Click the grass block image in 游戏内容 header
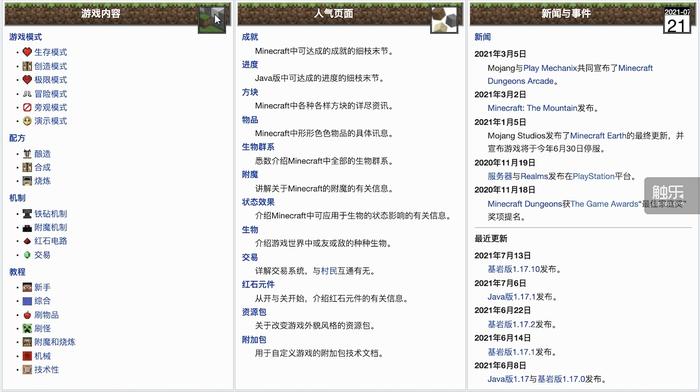700x392 pixels. [212, 20]
